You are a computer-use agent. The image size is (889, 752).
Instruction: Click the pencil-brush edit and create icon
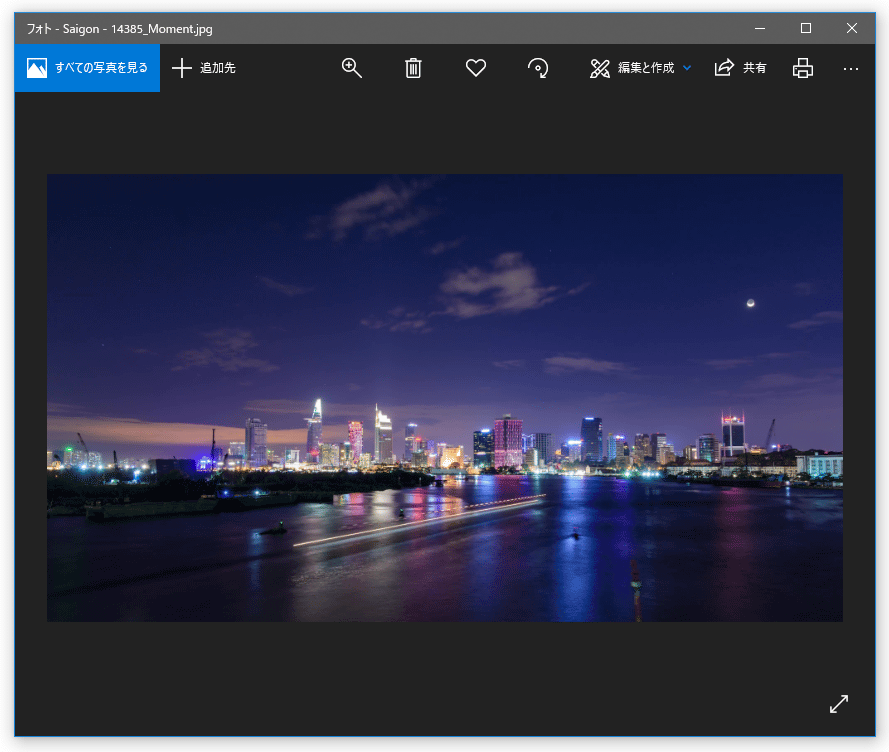click(x=600, y=68)
